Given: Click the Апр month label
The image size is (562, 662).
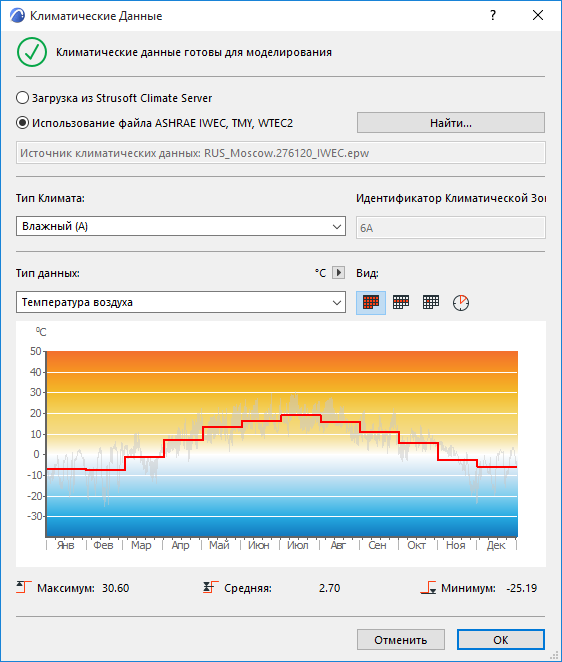Looking at the screenshot, I should (180, 545).
